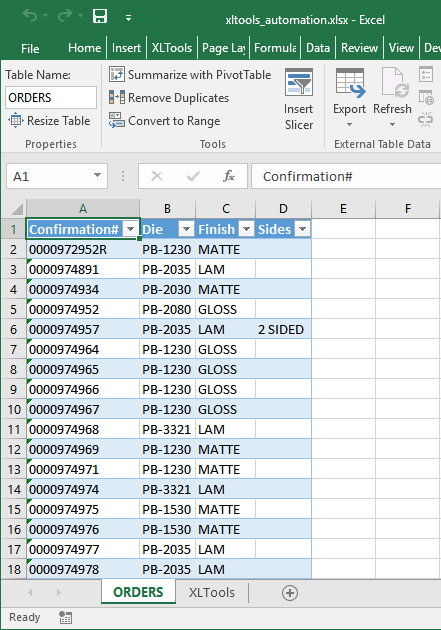
Task: Click the Insert Function fx icon
Action: [x=229, y=176]
